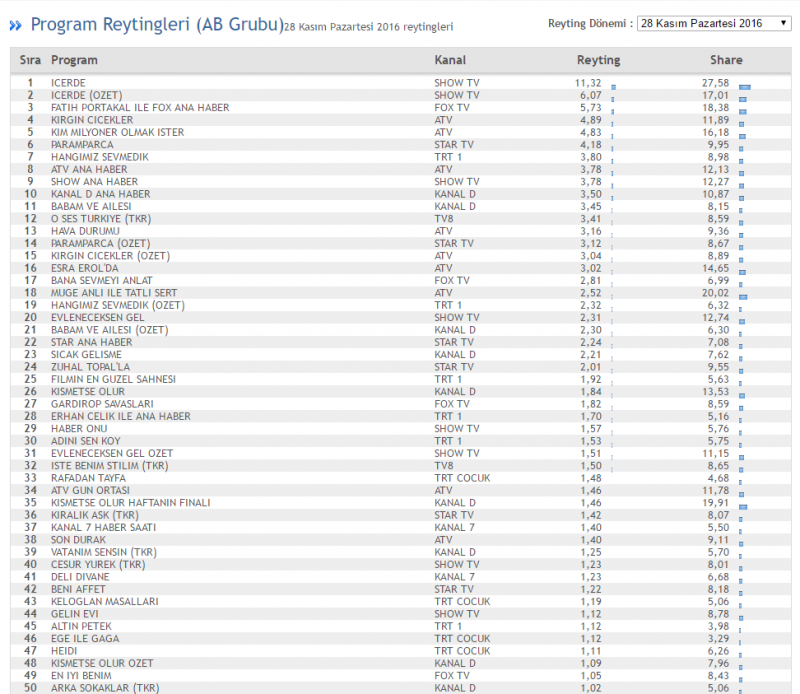Click the ALTIN PETEK program

pos(81,626)
